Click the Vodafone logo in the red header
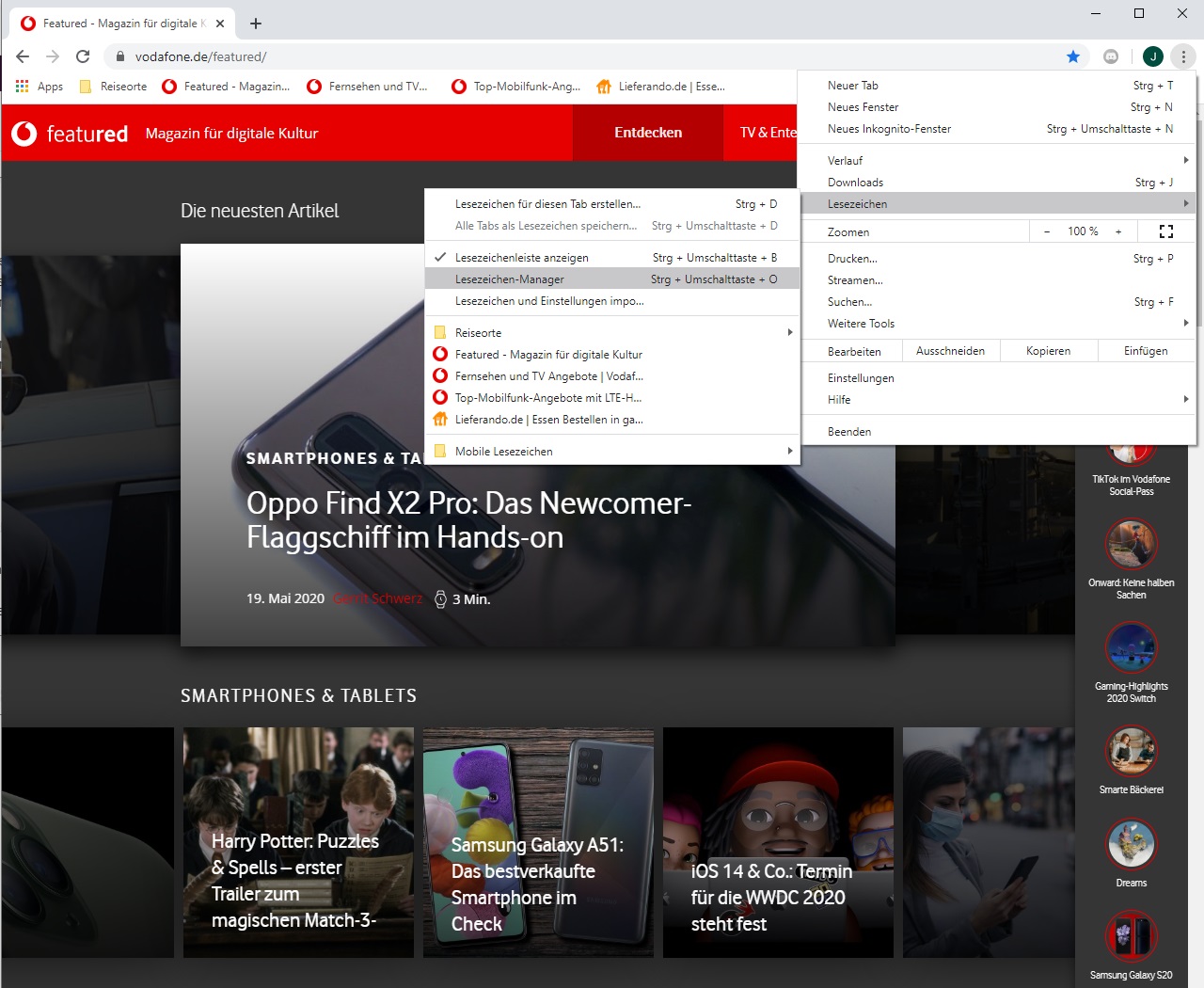1204x988 pixels. (x=24, y=134)
